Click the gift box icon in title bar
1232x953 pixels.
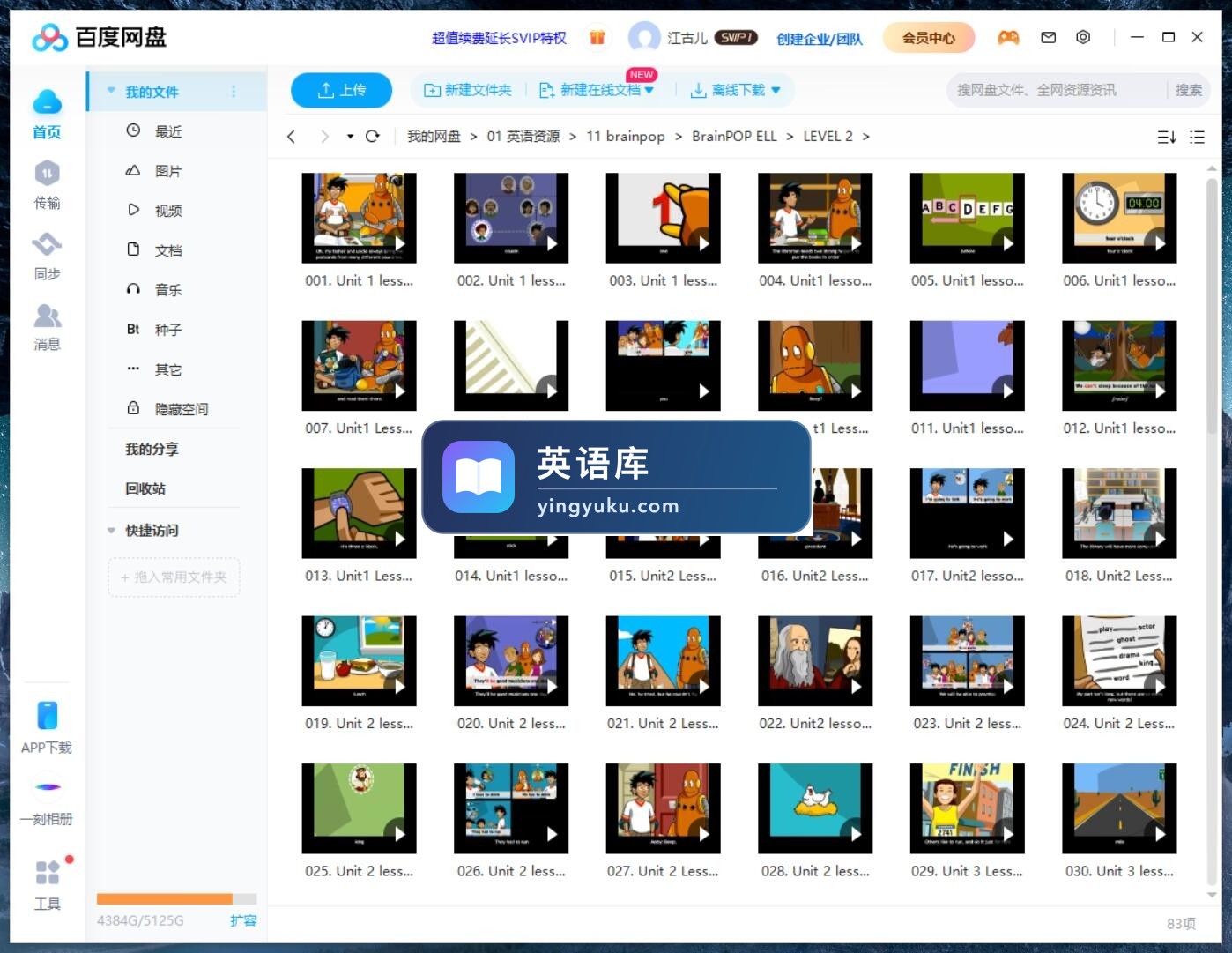pos(597,37)
